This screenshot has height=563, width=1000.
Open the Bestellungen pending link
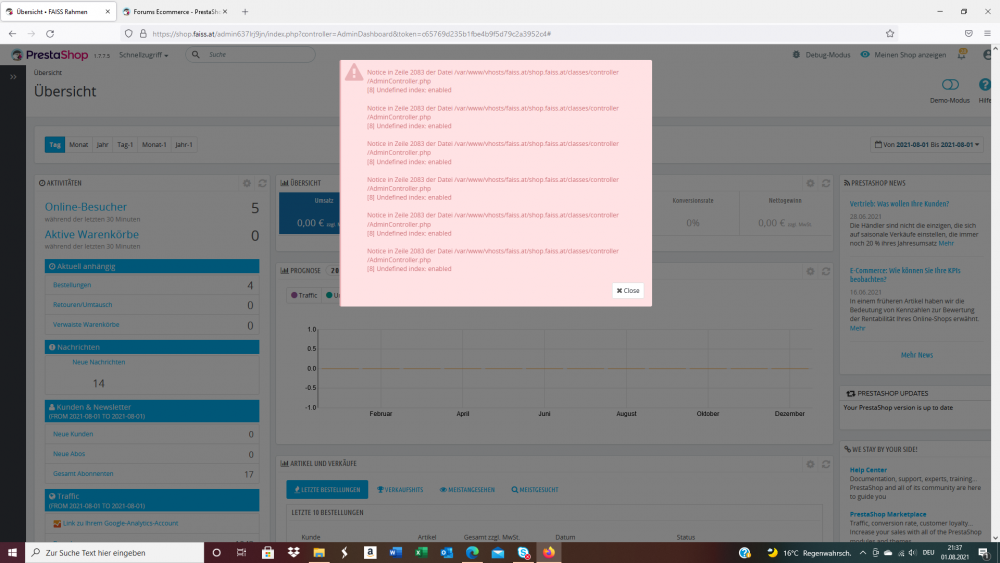(72, 285)
